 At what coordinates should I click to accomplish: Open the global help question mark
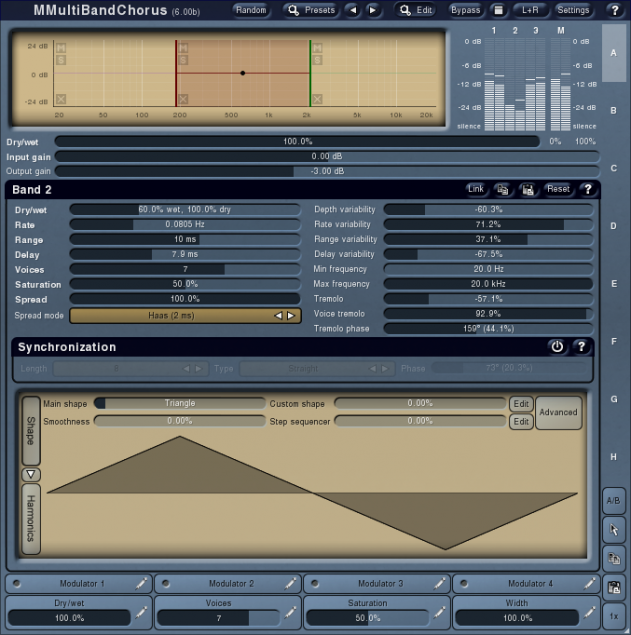click(x=614, y=10)
